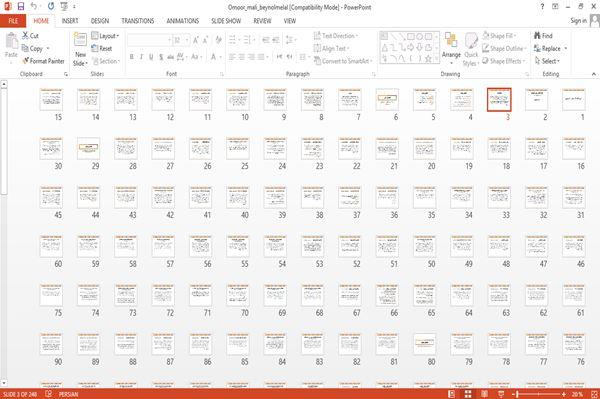Open the FILE tab

[x=13, y=21]
